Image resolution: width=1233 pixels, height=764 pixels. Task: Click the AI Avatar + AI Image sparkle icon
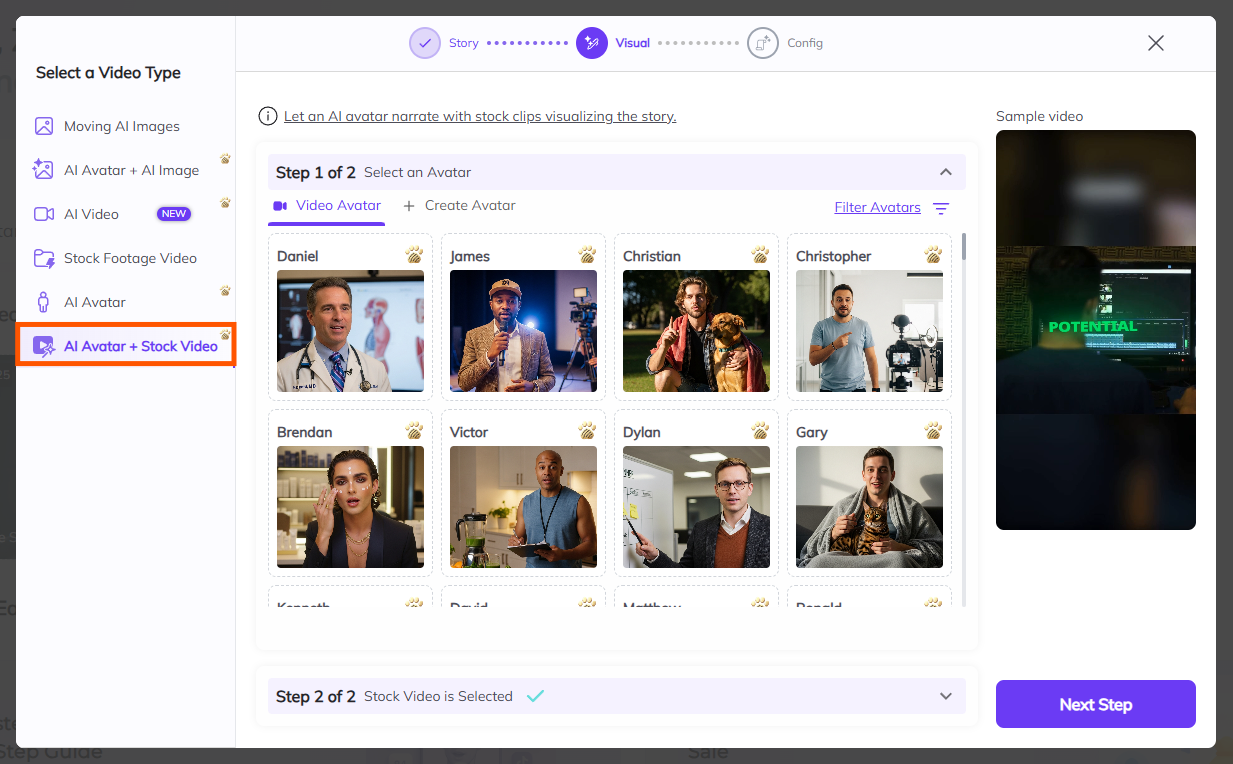point(43,170)
